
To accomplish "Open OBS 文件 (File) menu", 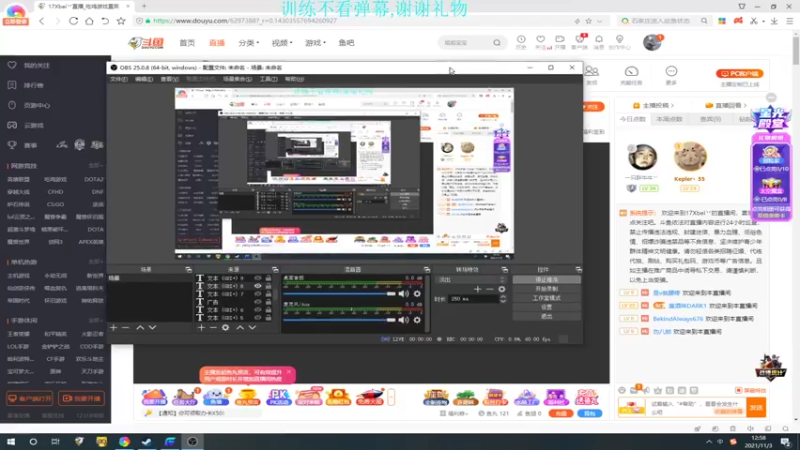I will click(x=119, y=79).
